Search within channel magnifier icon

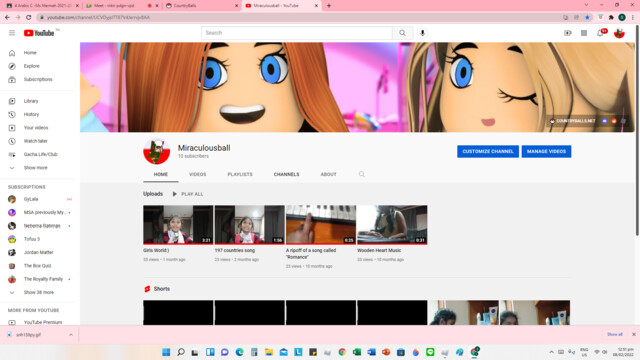tap(362, 174)
